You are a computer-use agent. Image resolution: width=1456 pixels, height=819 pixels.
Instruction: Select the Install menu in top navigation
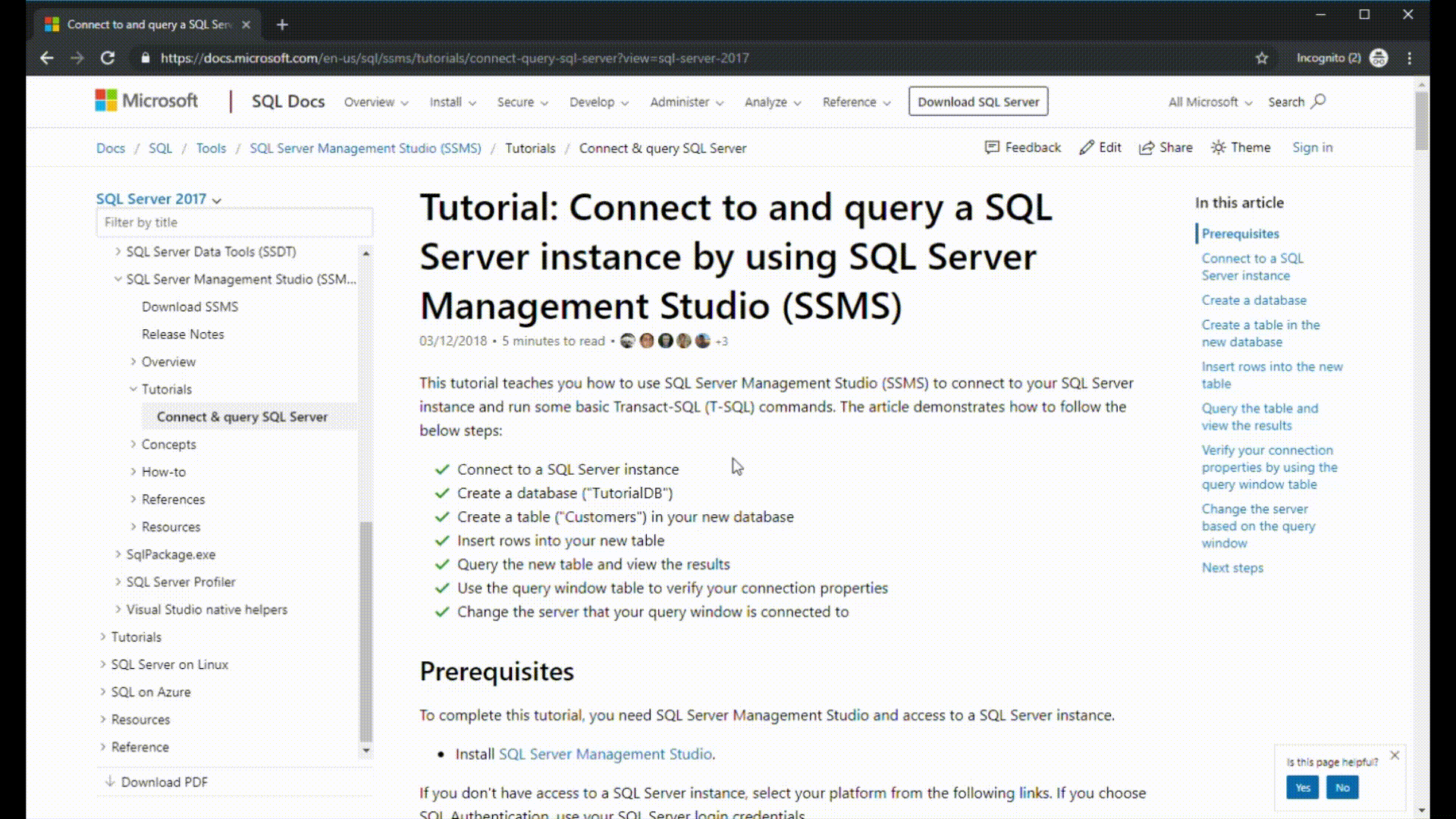click(450, 101)
